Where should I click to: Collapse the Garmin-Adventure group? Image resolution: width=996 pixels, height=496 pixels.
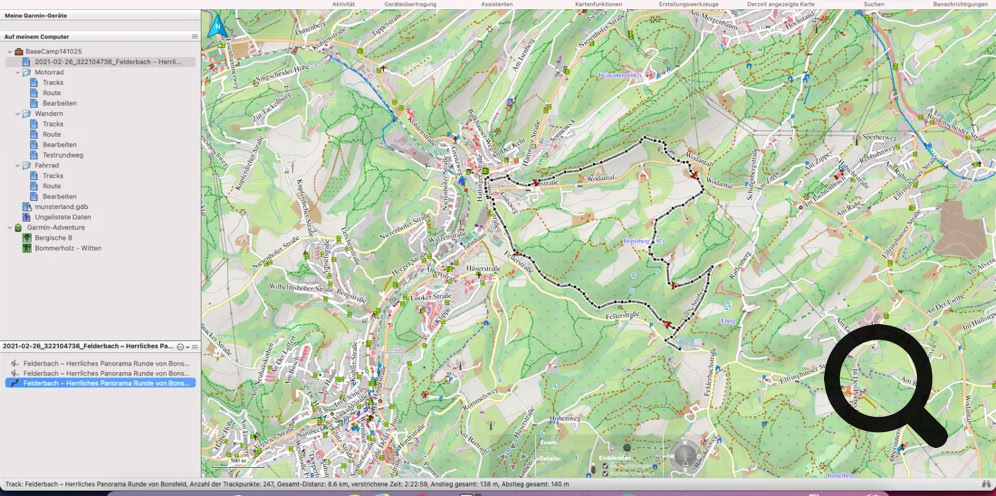9,228
